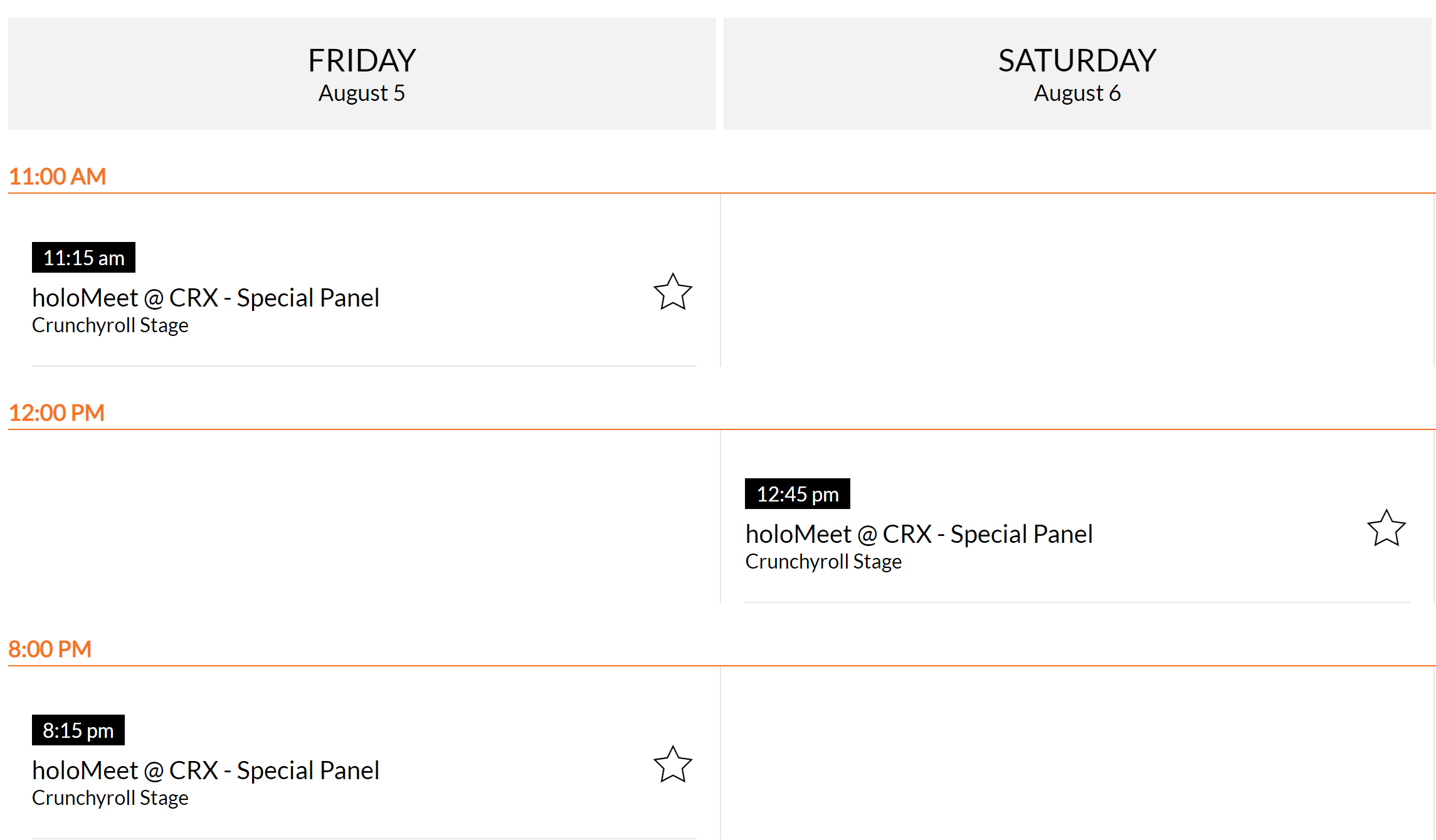Click the 8:00 PM section header
The image size is (1436, 840).
[x=50, y=649]
